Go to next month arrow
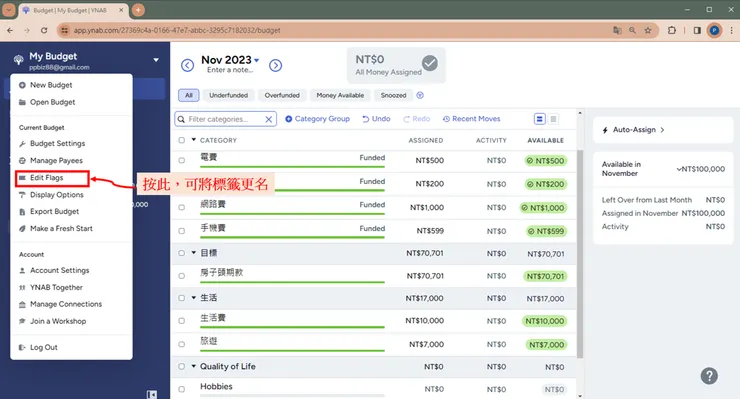The image size is (740, 399). [276, 65]
